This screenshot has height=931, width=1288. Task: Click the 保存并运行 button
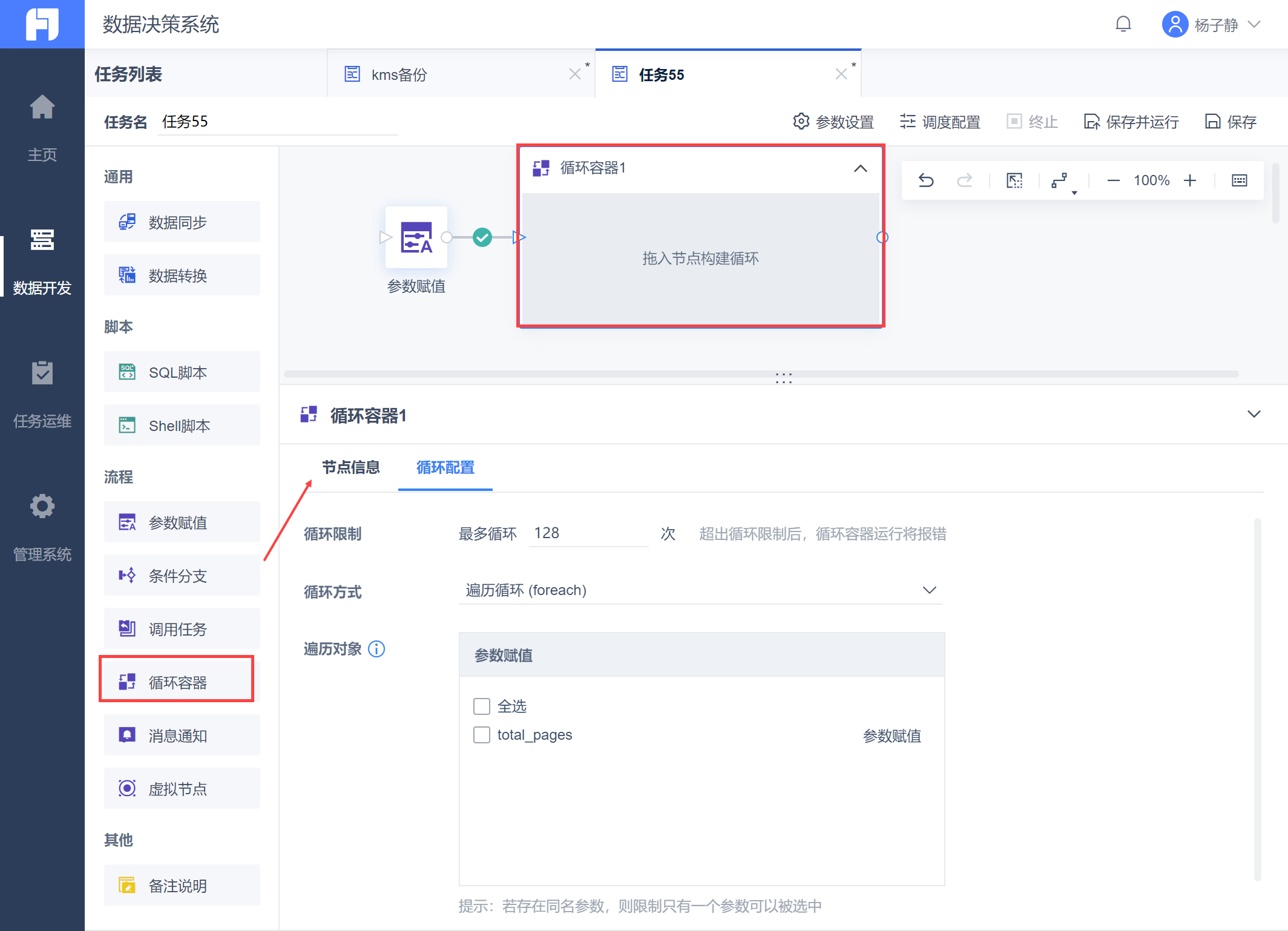[x=1131, y=122]
